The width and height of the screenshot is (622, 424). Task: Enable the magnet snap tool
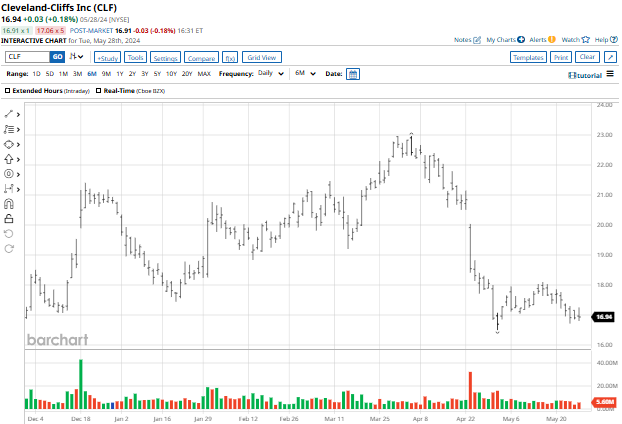tap(9, 203)
